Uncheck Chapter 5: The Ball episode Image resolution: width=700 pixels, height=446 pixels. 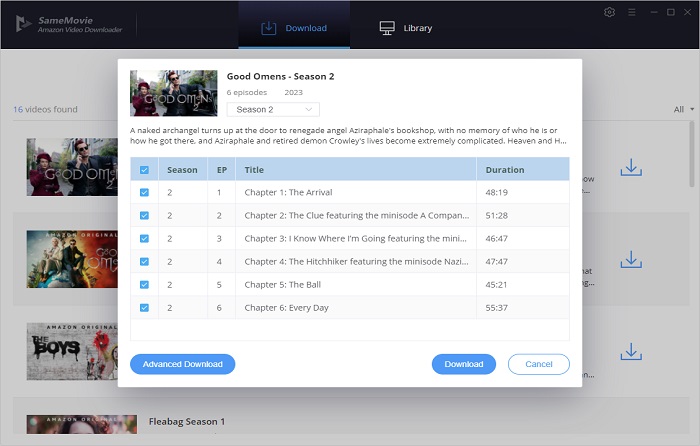pos(144,284)
